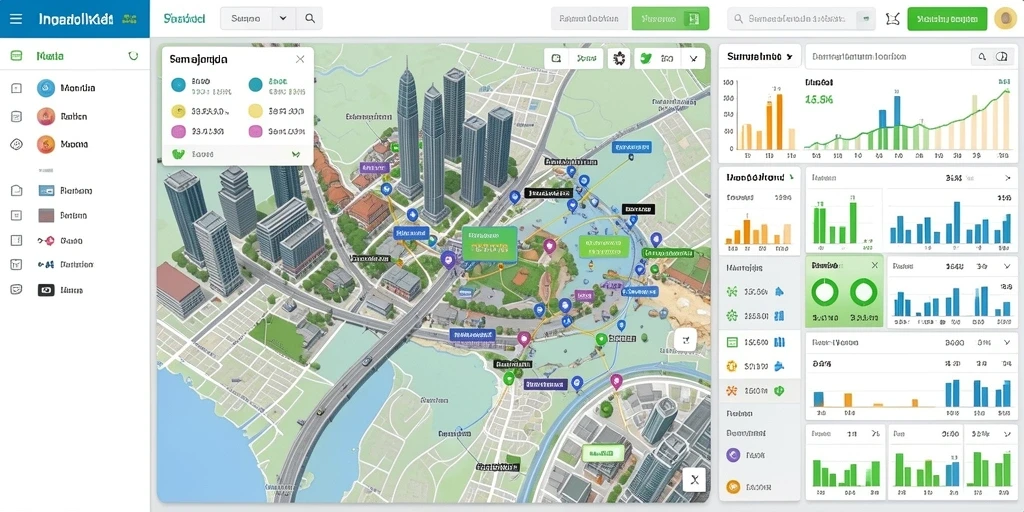Click the square layer icon in the map toolbar

(x=556, y=58)
